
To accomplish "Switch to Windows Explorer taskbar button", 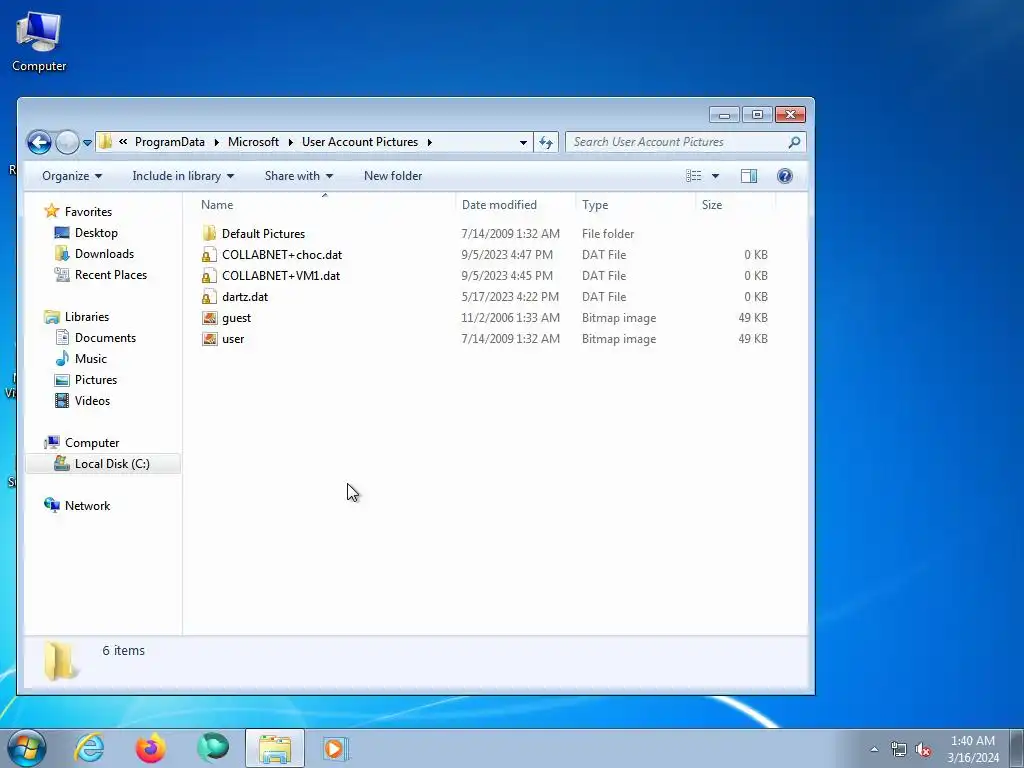I will pos(275,748).
